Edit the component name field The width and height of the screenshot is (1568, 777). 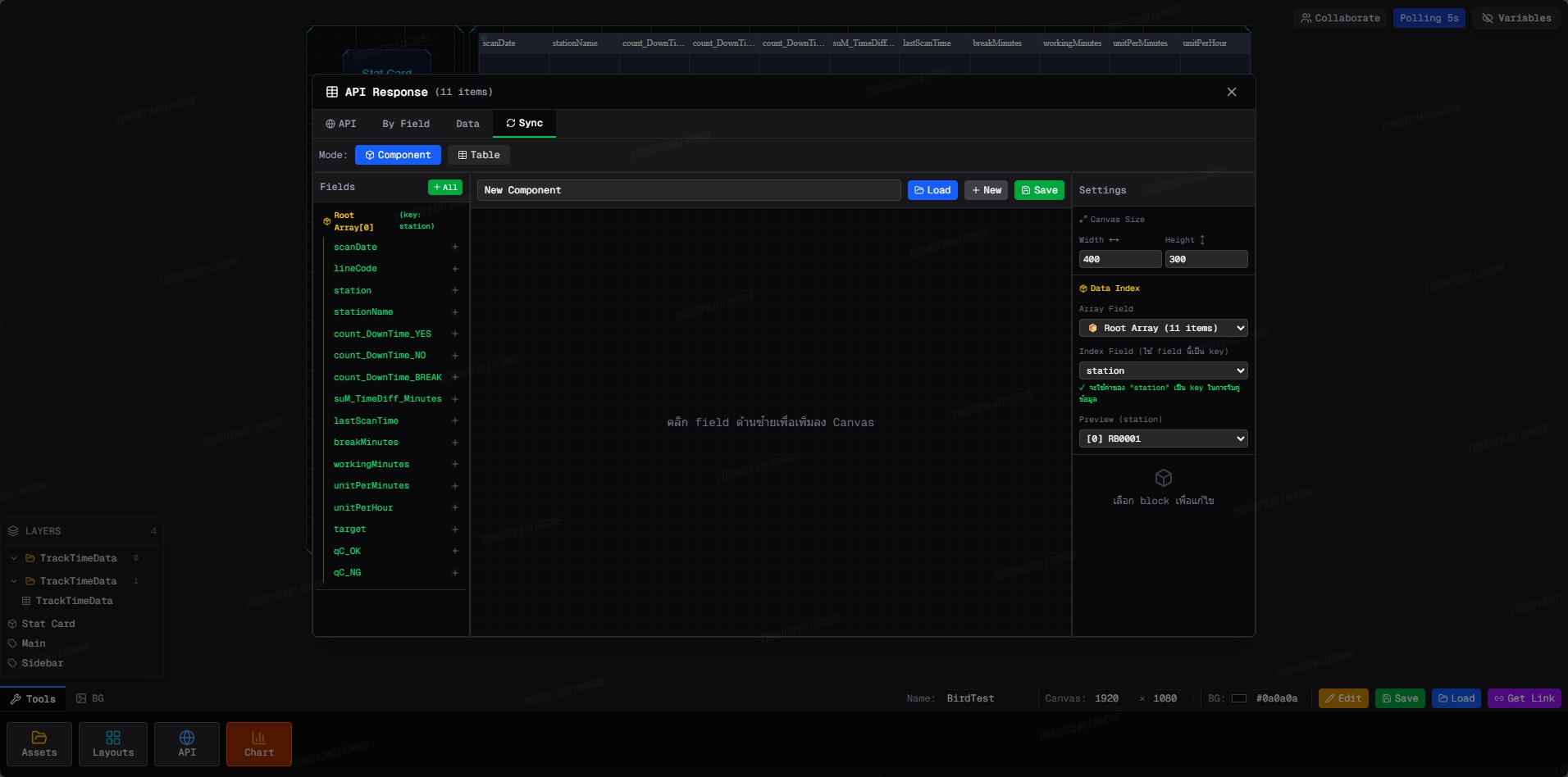[x=689, y=190]
